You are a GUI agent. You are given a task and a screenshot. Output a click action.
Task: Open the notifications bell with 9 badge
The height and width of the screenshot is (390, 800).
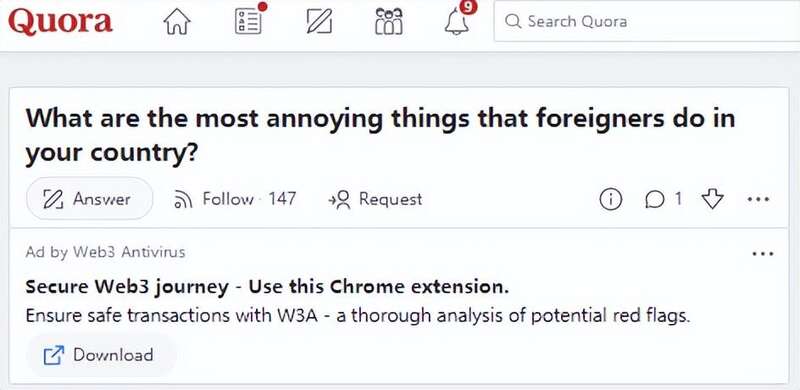[x=458, y=20]
